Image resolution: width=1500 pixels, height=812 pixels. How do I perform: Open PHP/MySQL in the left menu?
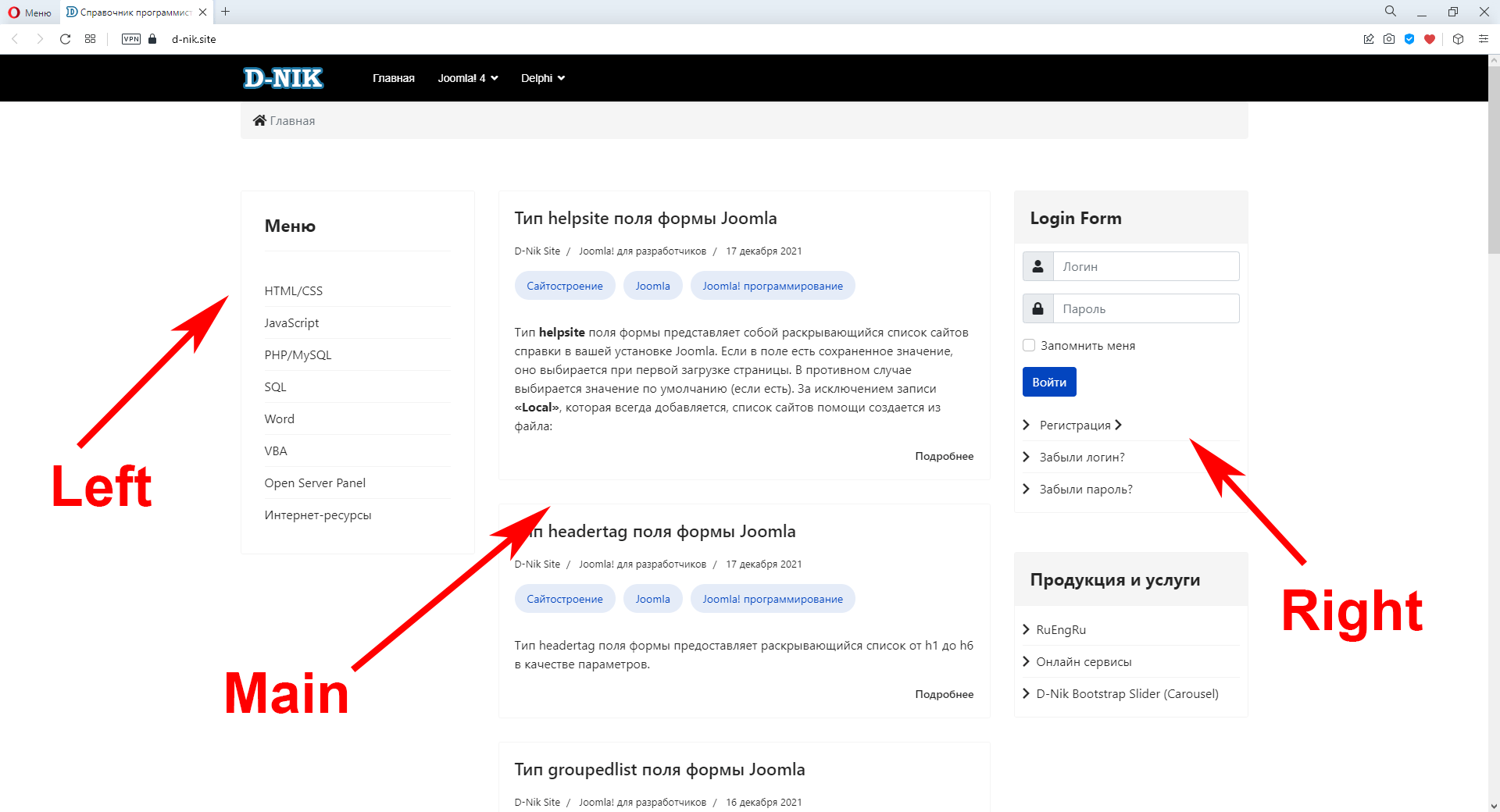[x=298, y=354]
